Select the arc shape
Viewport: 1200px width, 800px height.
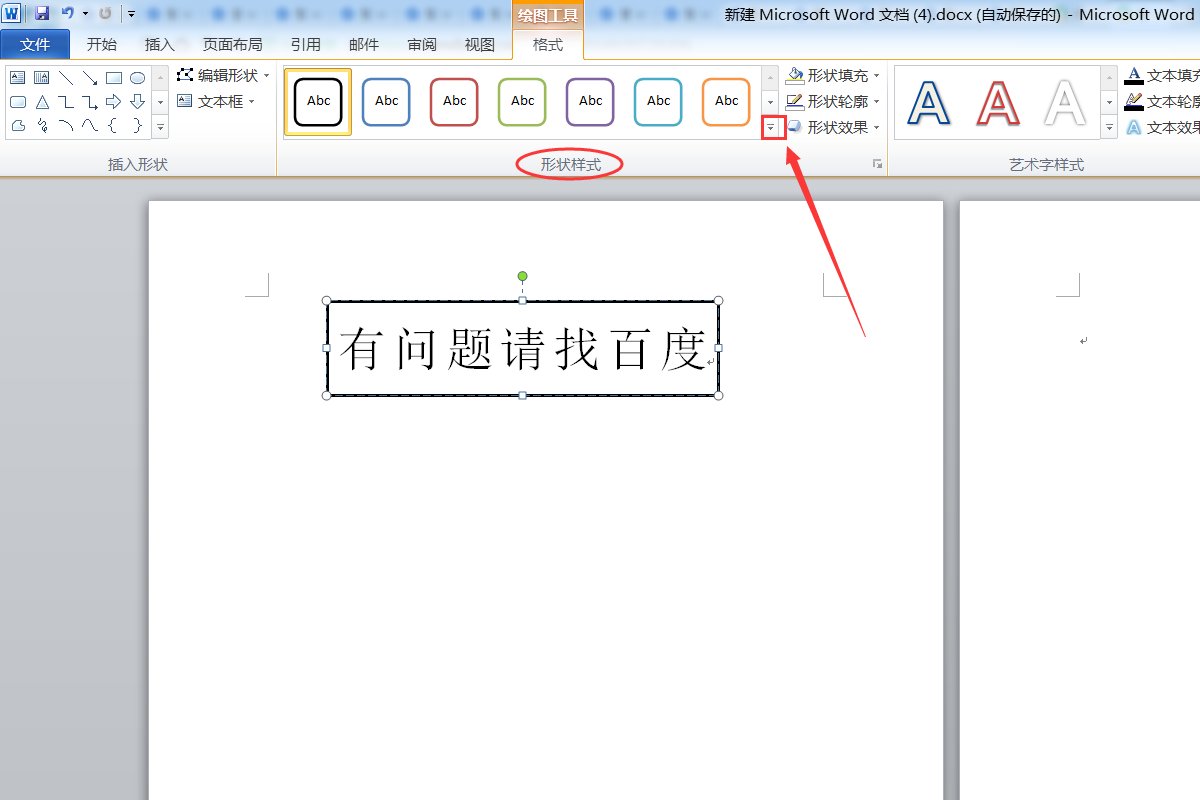click(66, 125)
